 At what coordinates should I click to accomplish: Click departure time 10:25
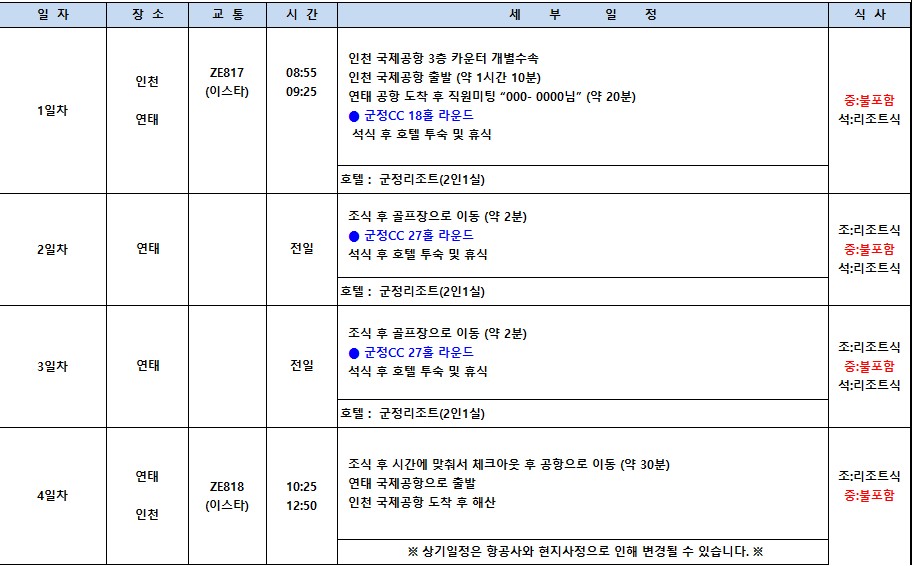tap(302, 487)
